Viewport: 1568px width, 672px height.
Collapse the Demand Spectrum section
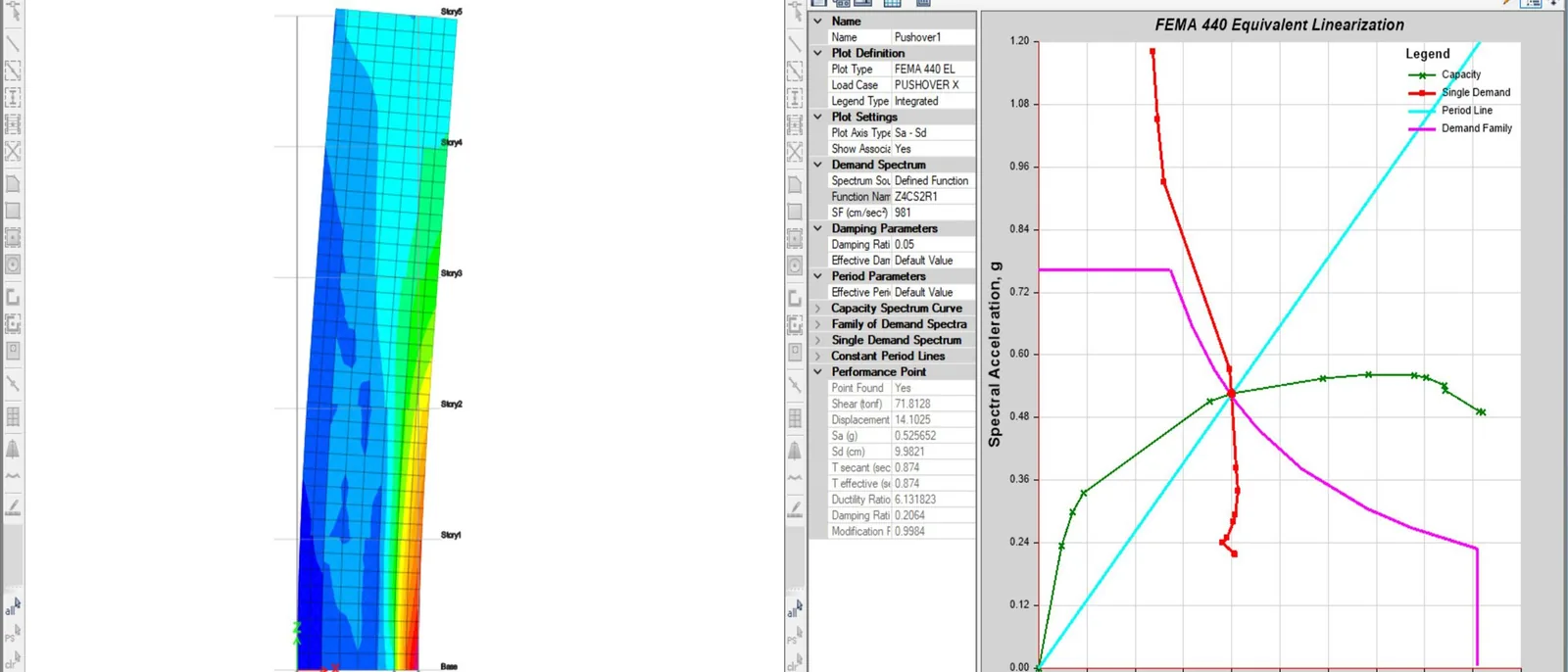pos(818,165)
